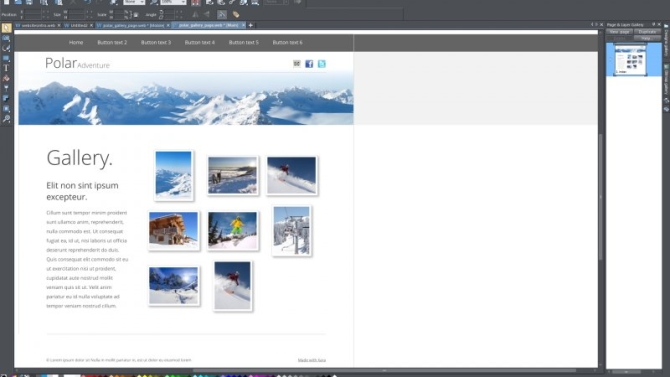Select the Shadow tool
This screenshot has width=670, height=377.
6,98
